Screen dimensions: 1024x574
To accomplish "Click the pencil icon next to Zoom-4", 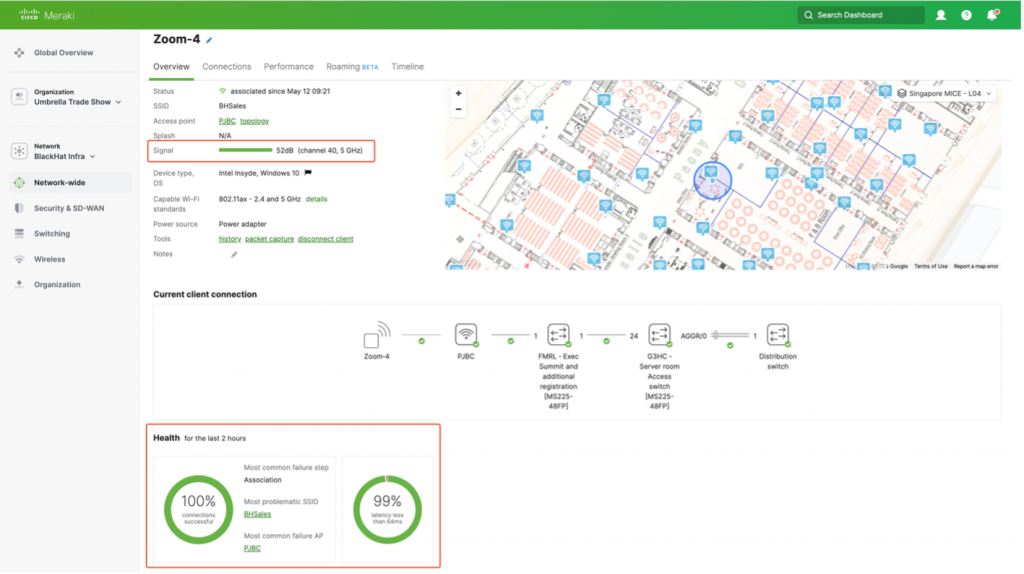I will point(209,40).
